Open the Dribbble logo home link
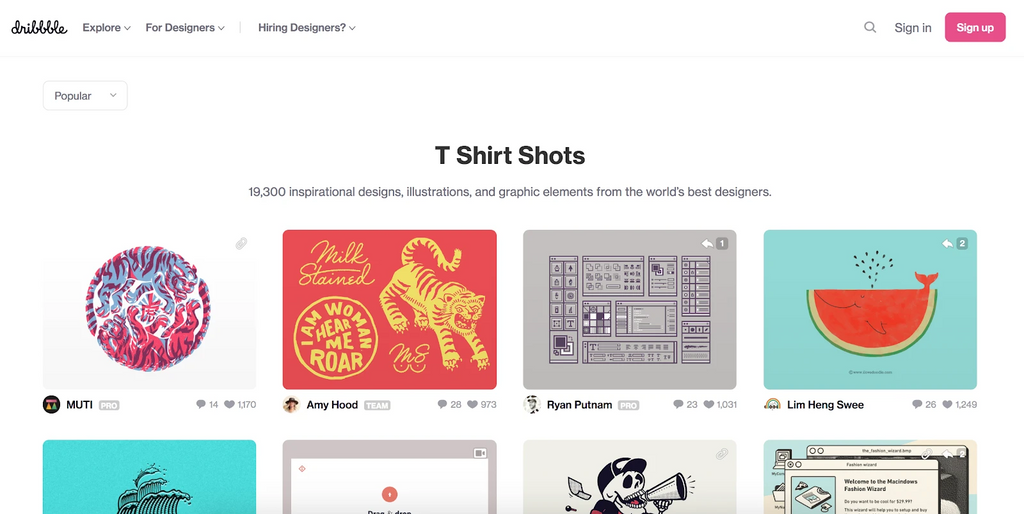This screenshot has height=514, width=1024. click(x=39, y=27)
